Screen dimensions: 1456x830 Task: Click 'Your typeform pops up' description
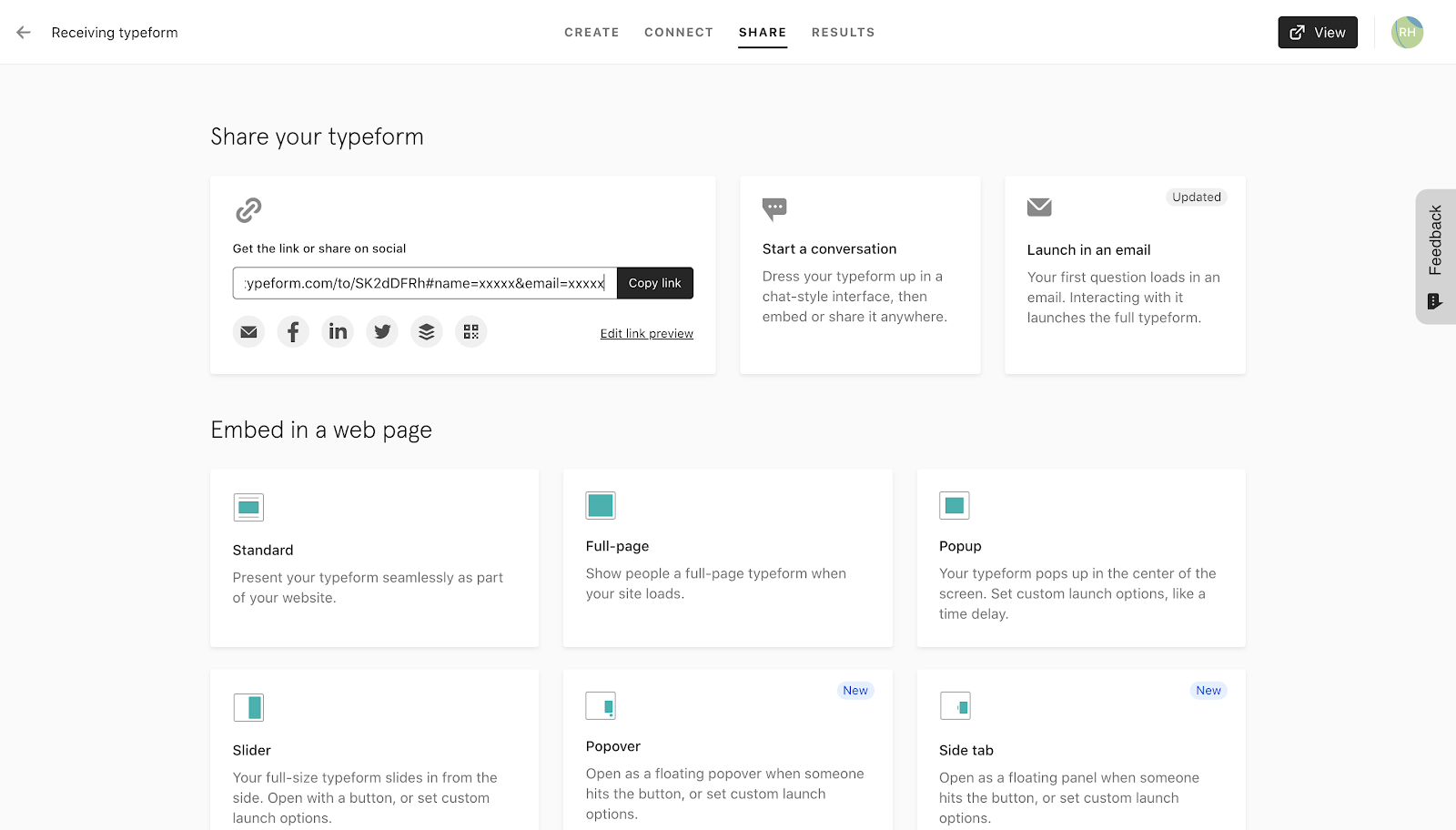tap(1077, 594)
